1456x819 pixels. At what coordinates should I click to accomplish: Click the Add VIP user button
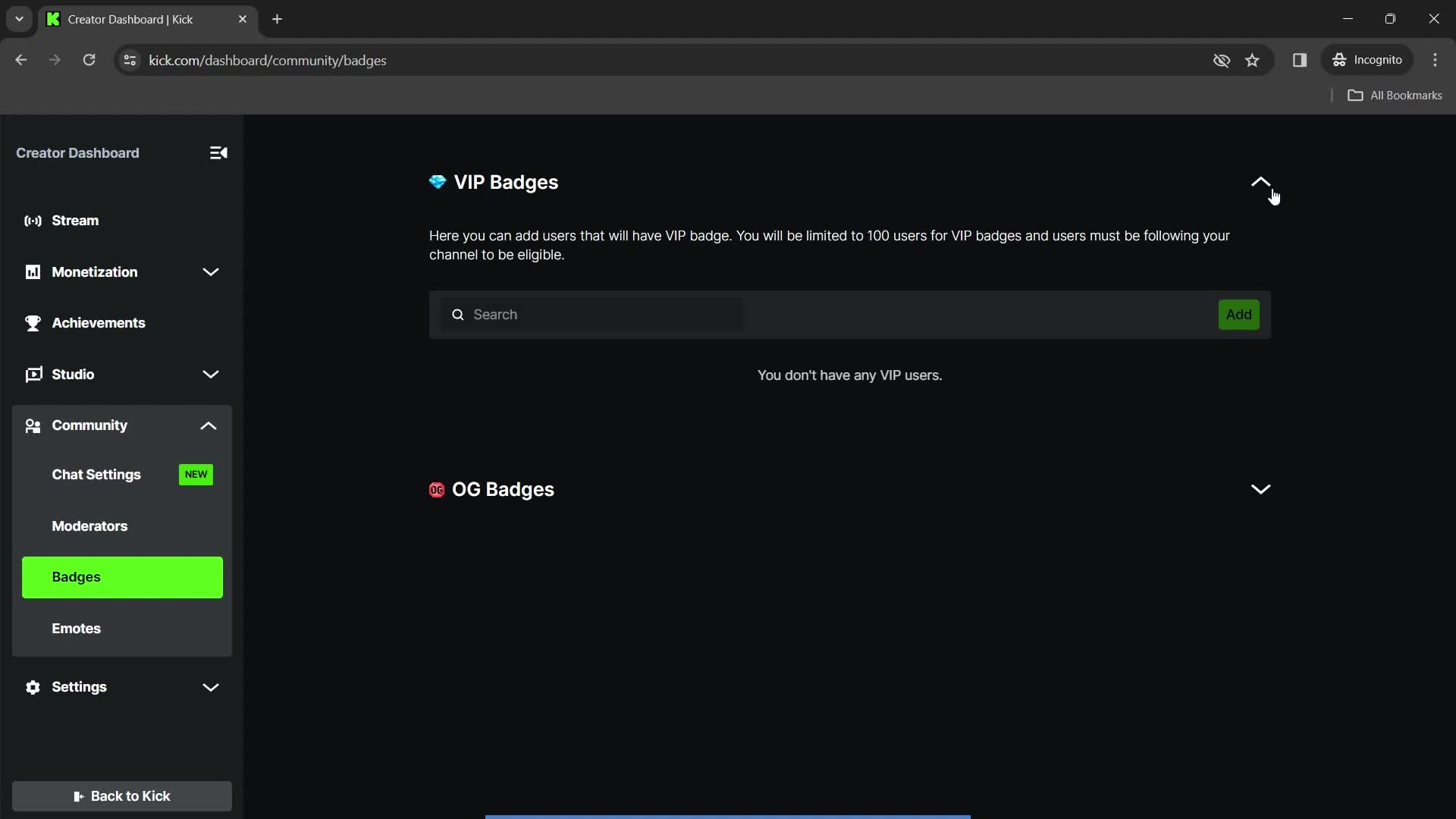pyautogui.click(x=1238, y=314)
